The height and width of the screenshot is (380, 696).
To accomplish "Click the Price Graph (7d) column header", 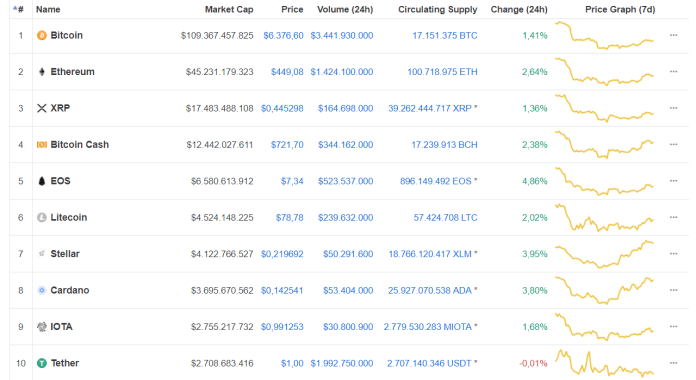I will 620,9.
